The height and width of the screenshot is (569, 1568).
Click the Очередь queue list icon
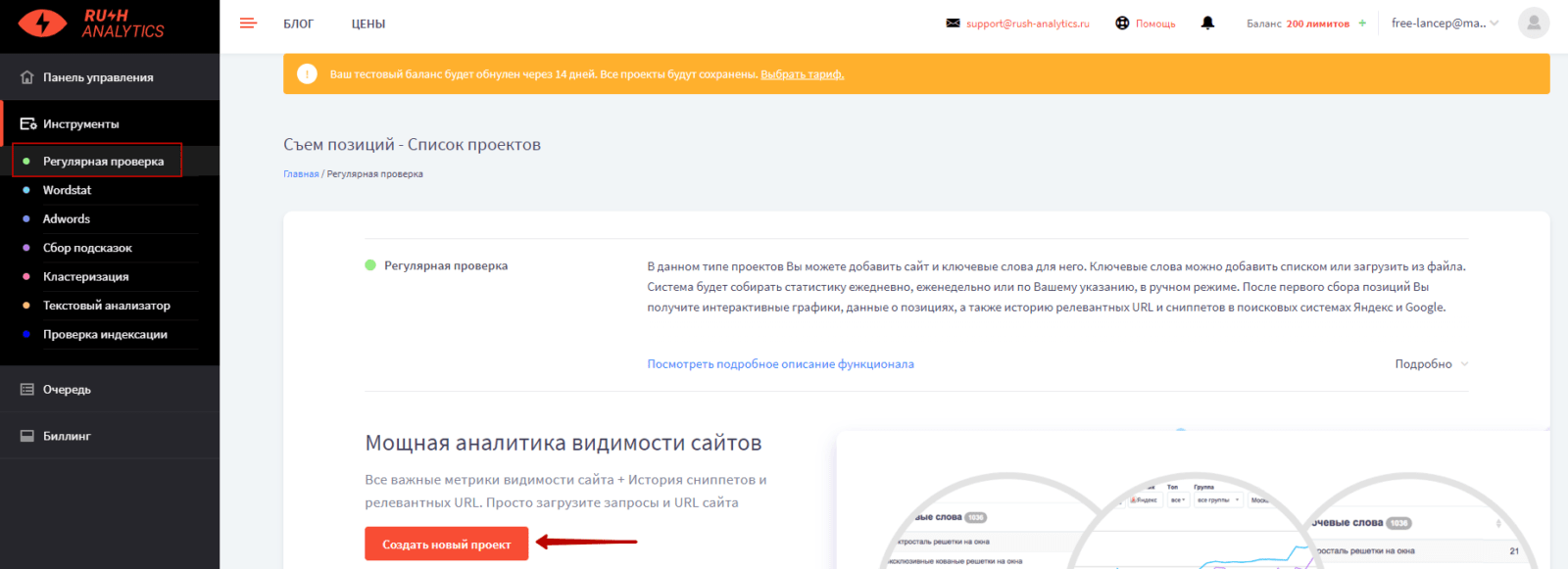click(x=27, y=390)
